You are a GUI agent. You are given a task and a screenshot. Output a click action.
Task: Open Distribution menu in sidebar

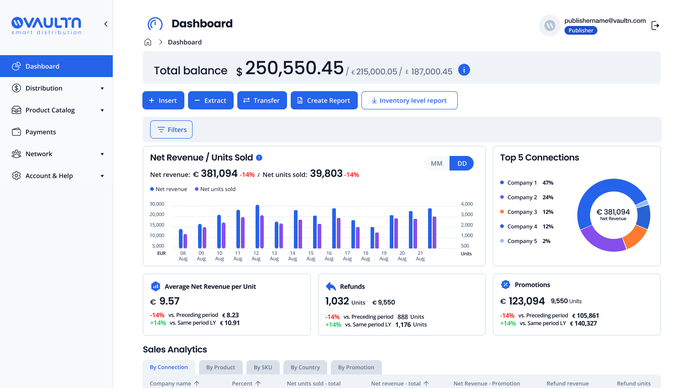(56, 88)
